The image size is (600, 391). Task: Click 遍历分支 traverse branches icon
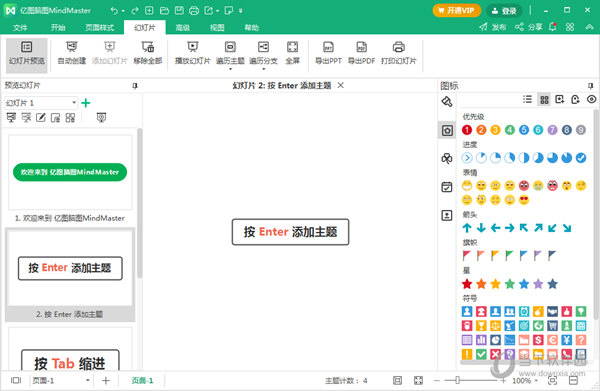pos(263,52)
